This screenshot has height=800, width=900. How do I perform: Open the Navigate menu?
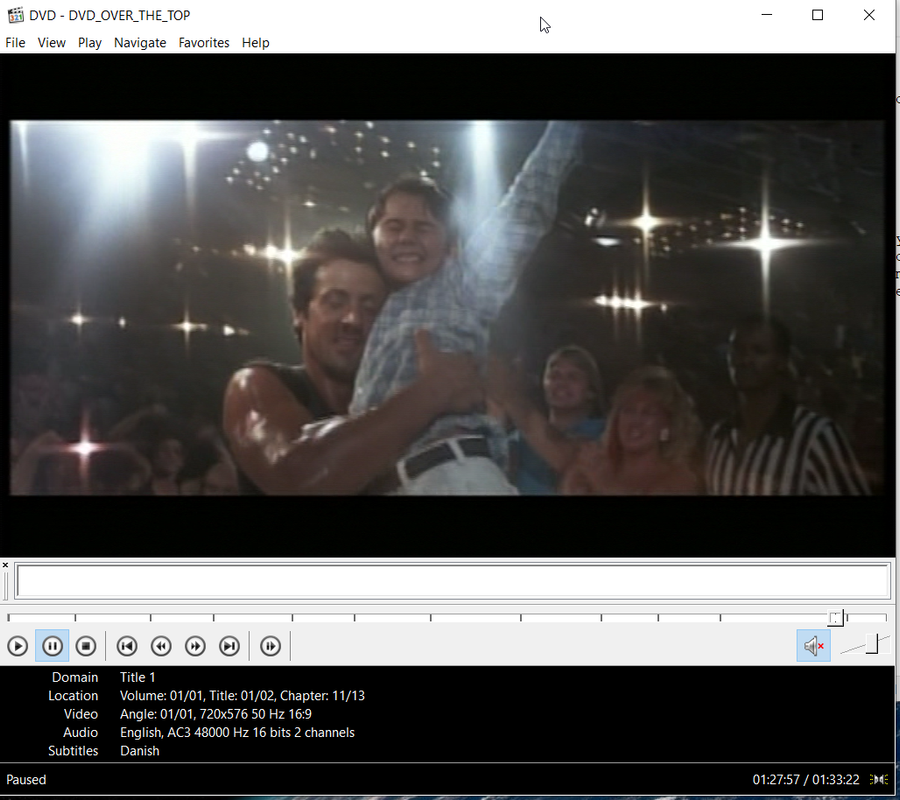point(140,43)
